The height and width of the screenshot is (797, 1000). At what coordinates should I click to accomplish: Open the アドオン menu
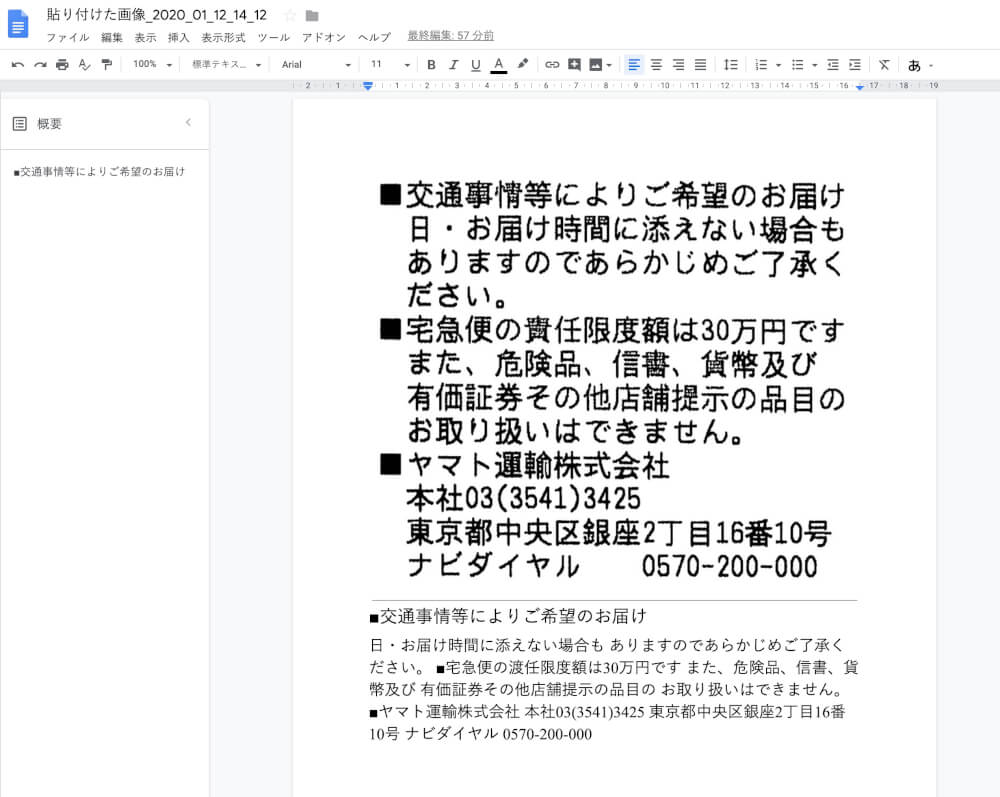pyautogui.click(x=324, y=38)
